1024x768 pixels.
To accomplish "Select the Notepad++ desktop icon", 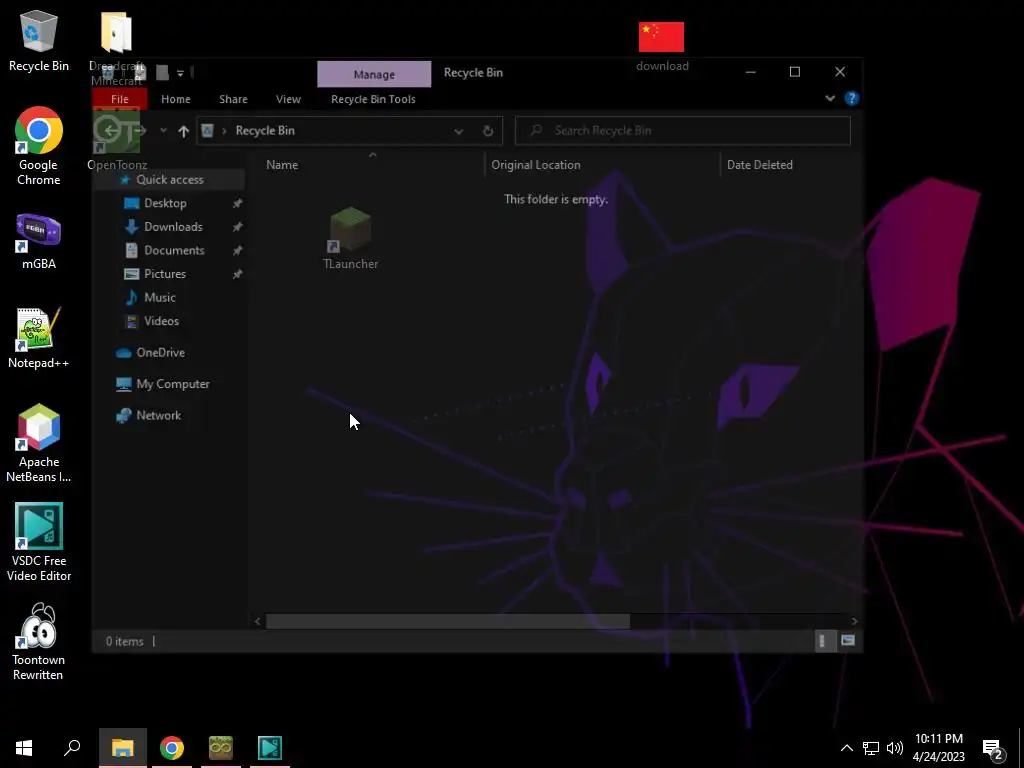I will [39, 338].
